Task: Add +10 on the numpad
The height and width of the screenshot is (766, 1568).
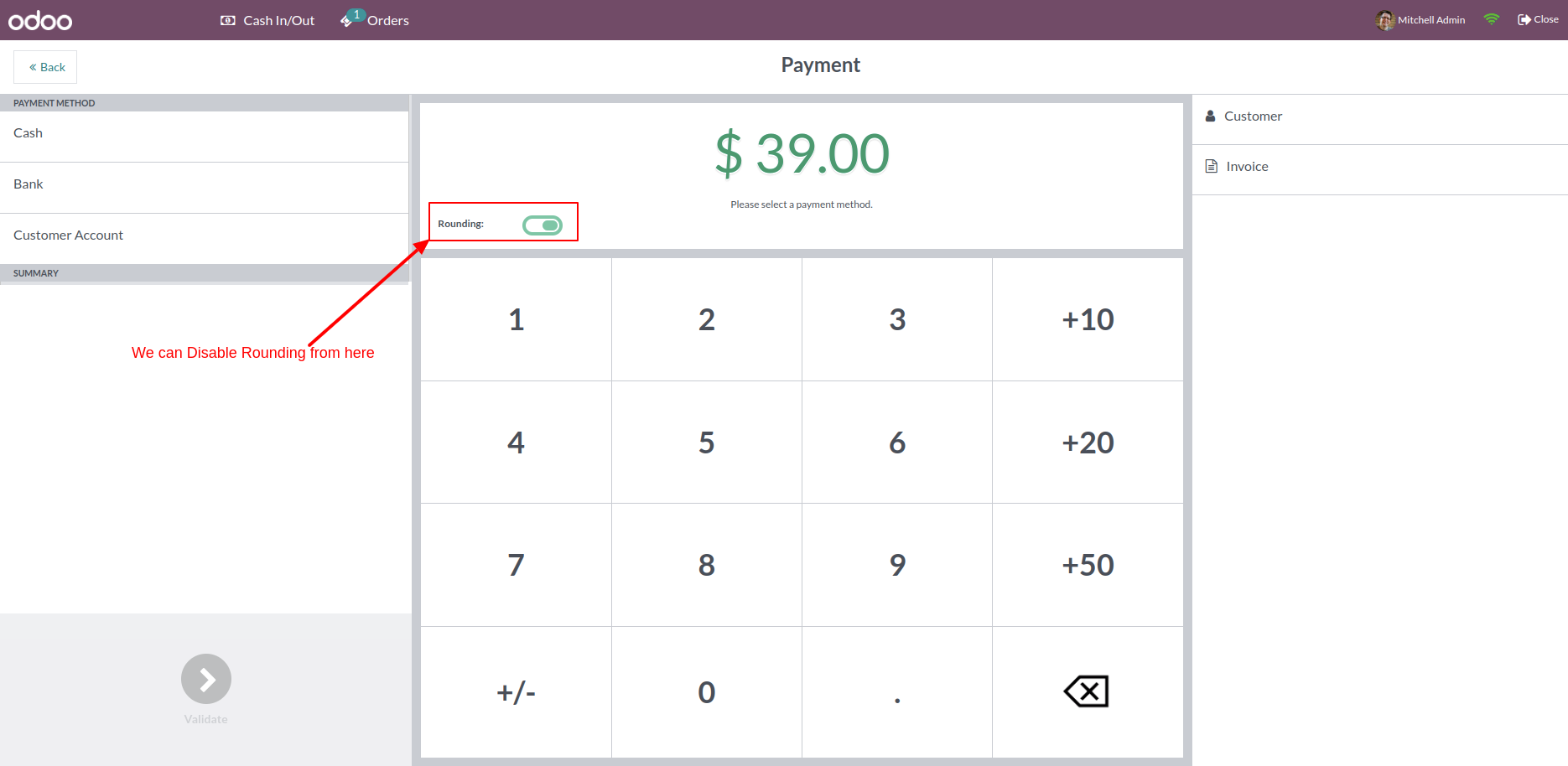Action: pos(1088,319)
